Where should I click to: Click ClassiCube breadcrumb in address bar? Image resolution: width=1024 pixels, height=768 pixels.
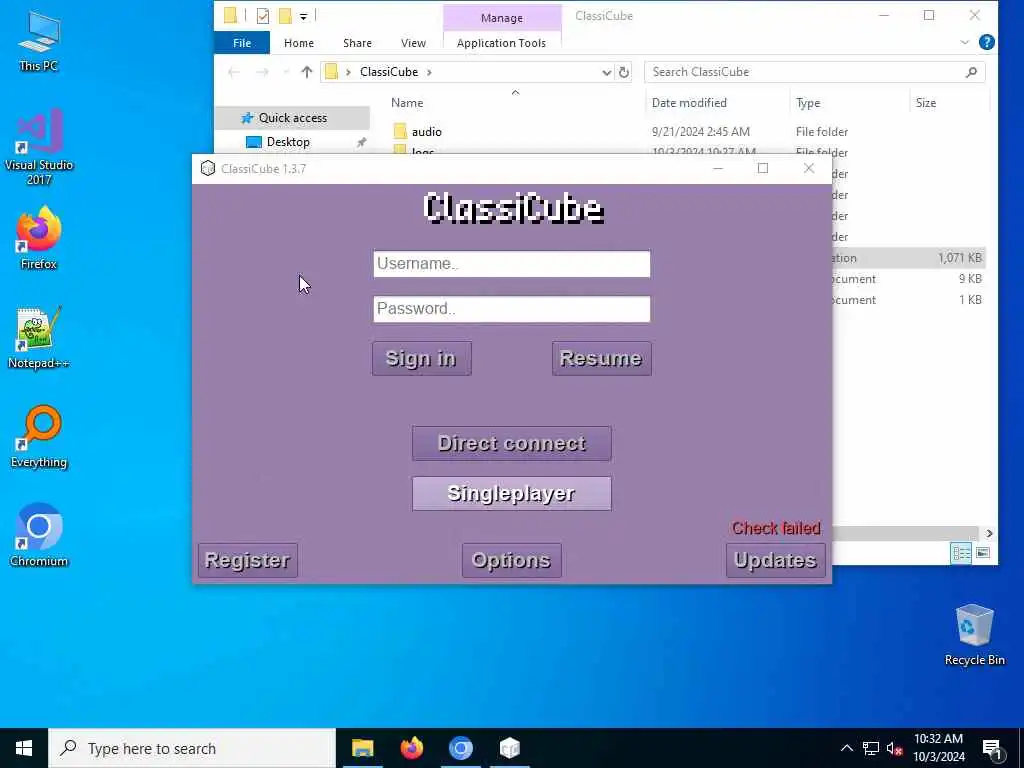coord(389,72)
